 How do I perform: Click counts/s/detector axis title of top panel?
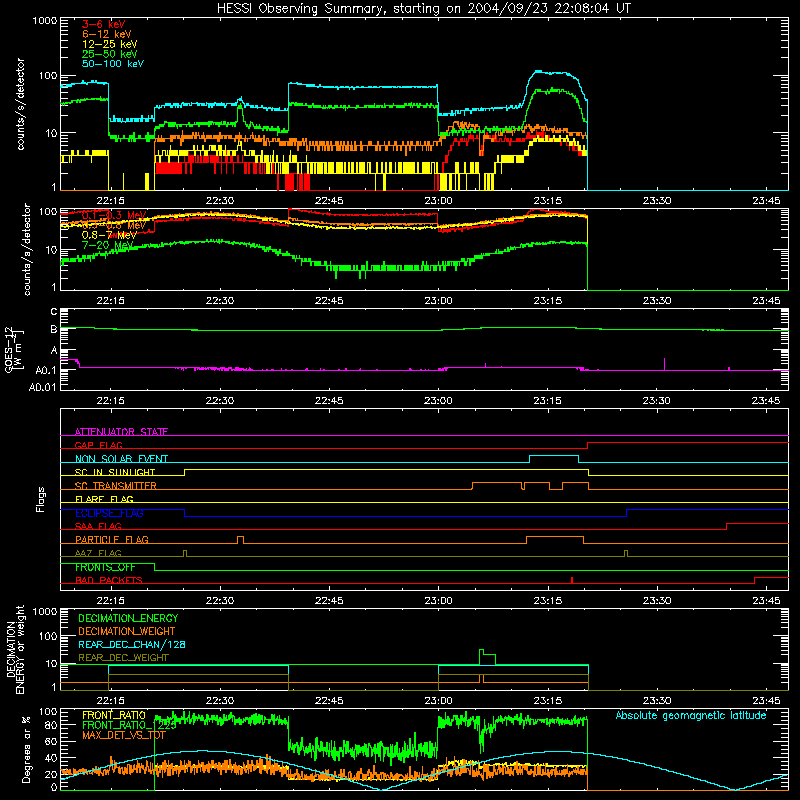point(20,104)
